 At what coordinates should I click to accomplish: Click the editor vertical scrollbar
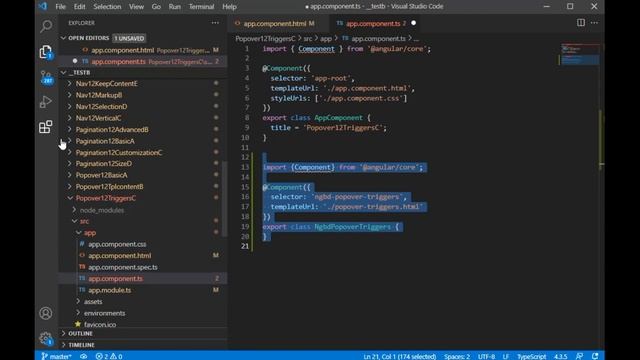click(602, 139)
